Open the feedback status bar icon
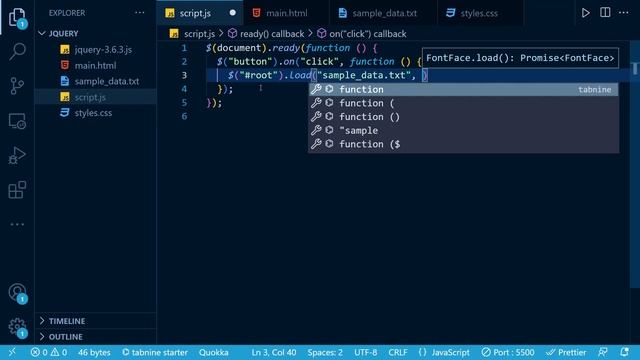The image size is (640, 360). pos(602,352)
